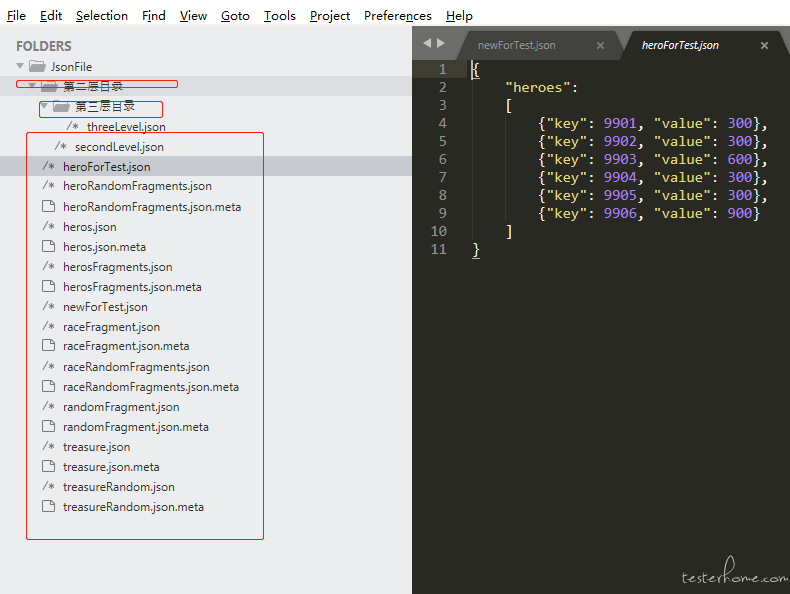Click code icon beside newForTest.json
The width and height of the screenshot is (790, 594).
pyautogui.click(x=48, y=306)
